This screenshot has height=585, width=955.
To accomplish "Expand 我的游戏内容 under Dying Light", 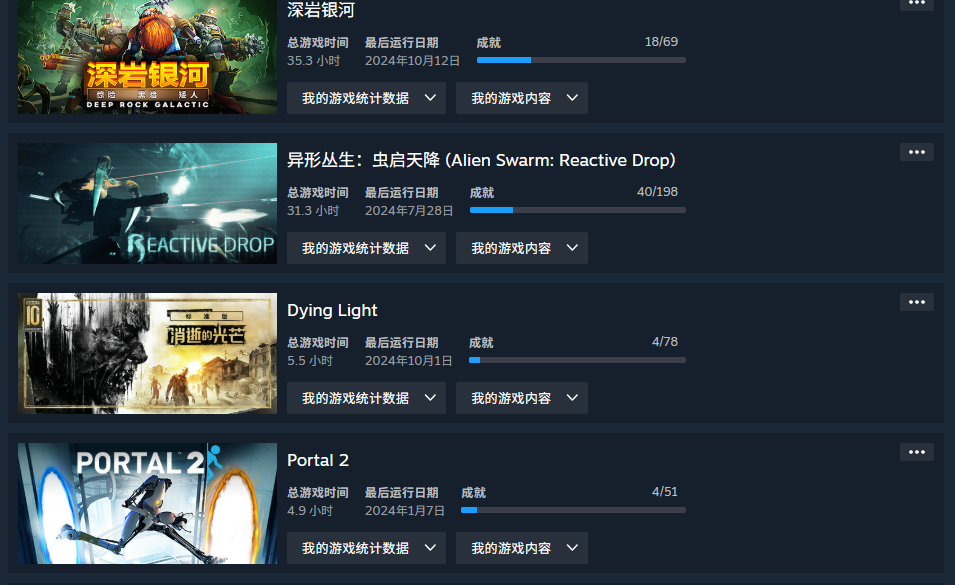I will (x=522, y=398).
